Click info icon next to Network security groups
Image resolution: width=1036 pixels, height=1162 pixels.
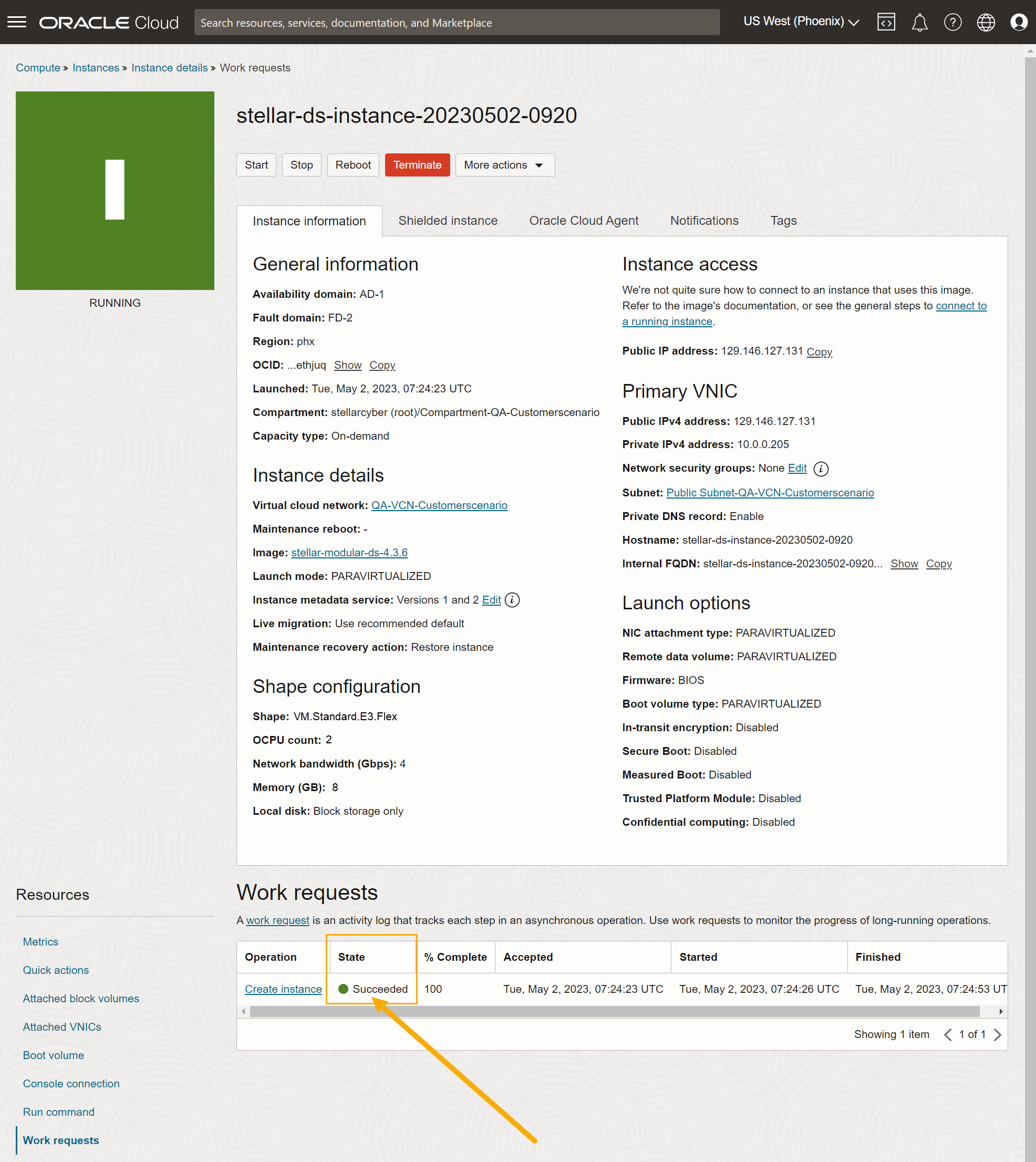click(x=820, y=469)
